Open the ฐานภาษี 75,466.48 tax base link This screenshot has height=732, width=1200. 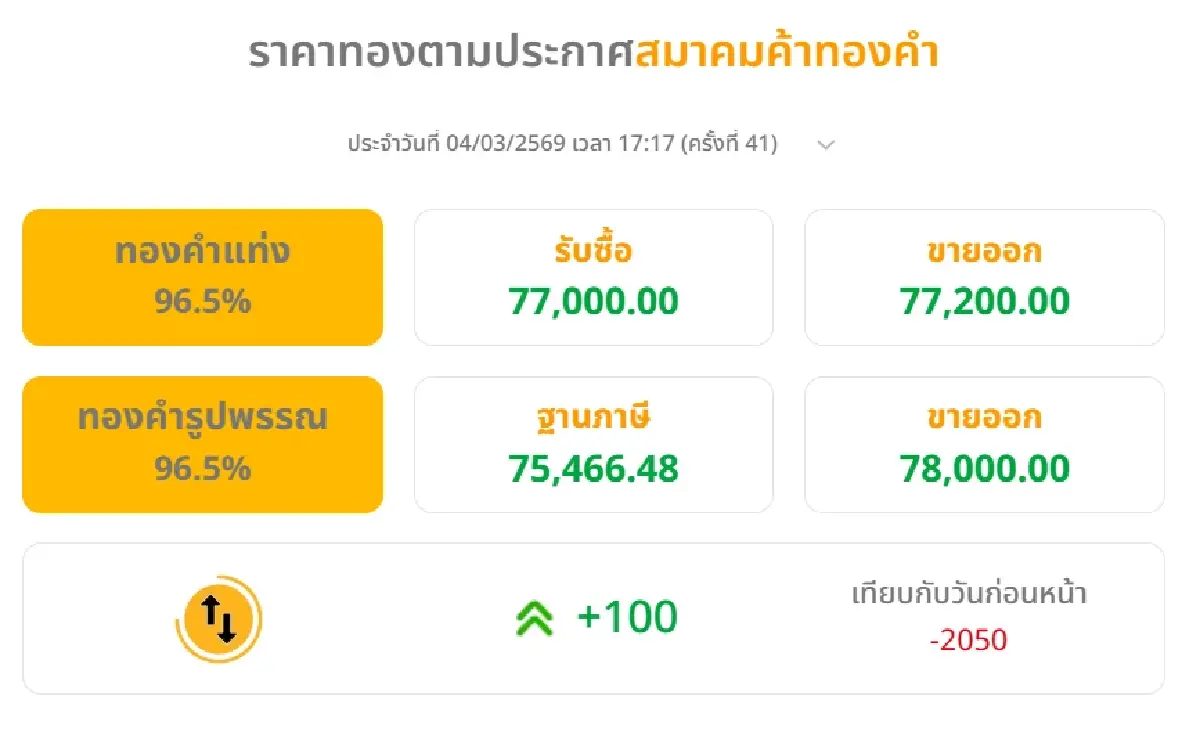pyautogui.click(x=593, y=467)
